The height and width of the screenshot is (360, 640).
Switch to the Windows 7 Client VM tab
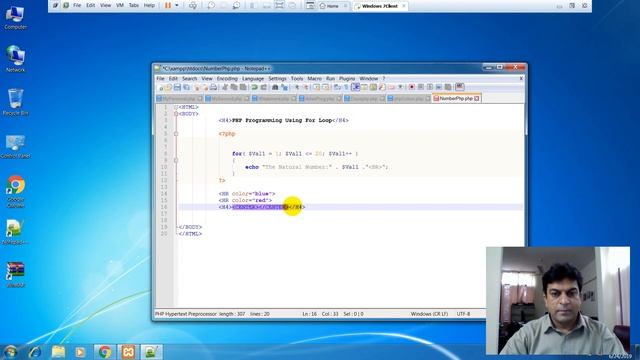379,6
